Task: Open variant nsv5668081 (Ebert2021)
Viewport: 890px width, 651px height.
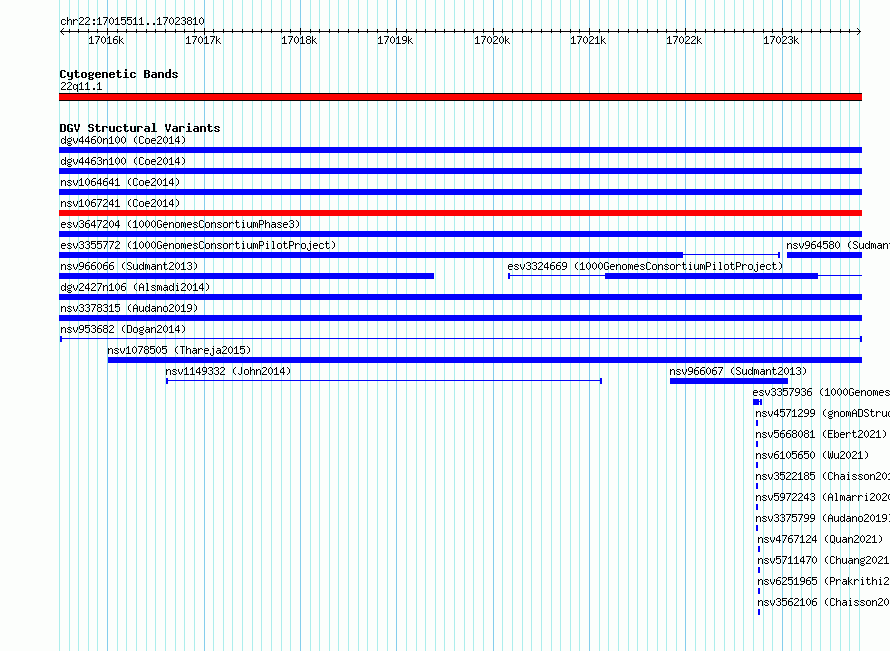Action: tap(821, 434)
